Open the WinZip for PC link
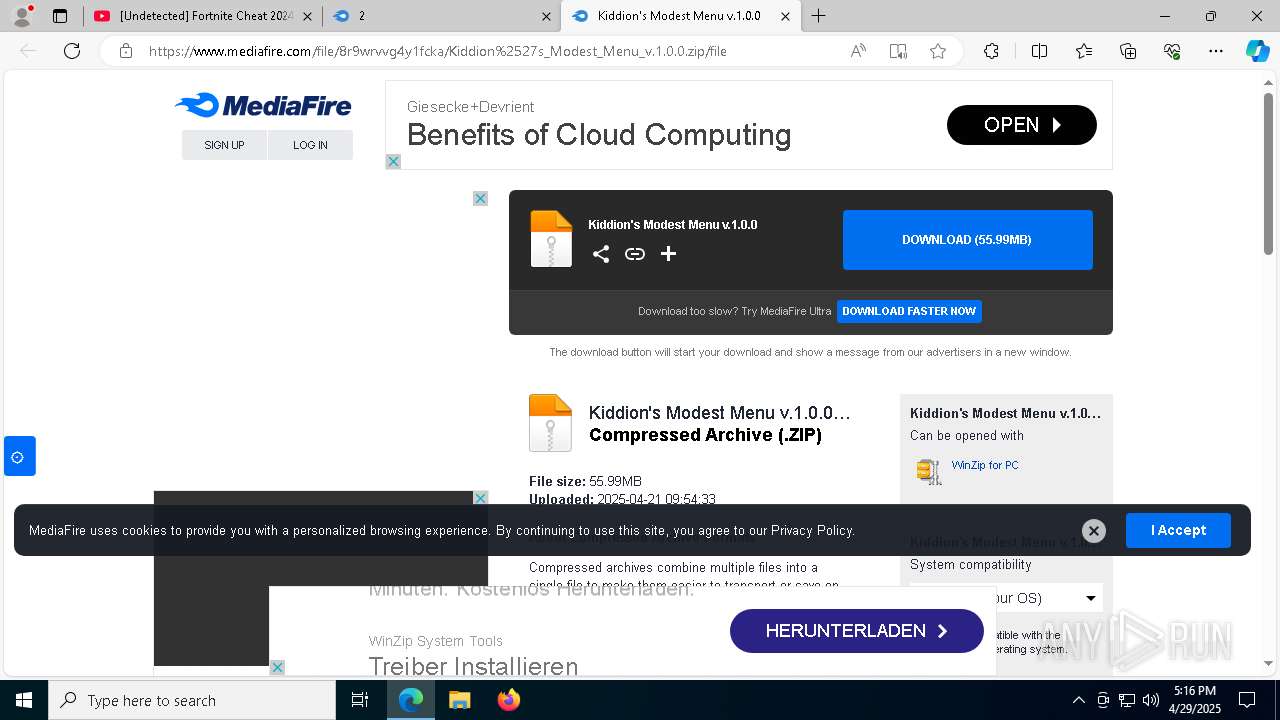1280x720 pixels. coord(985,465)
